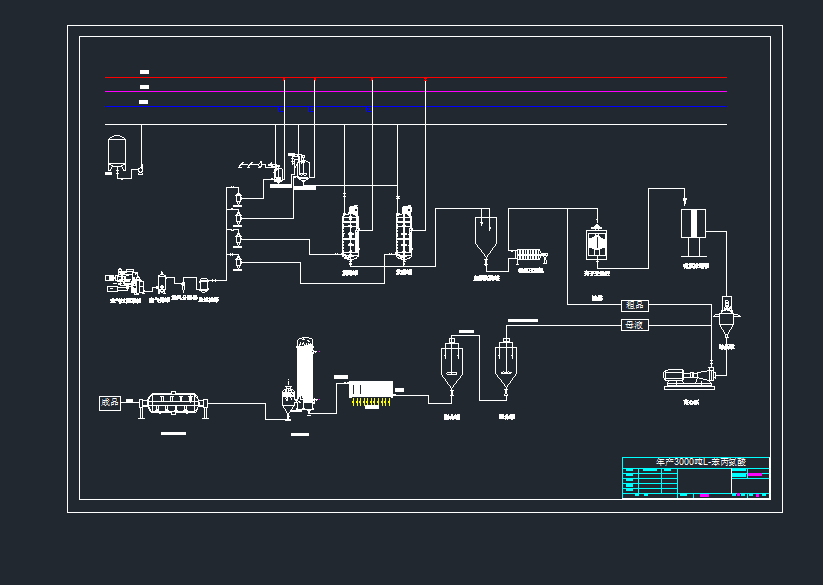
Task: Click the bottom air filter in the filter column
Action: (238, 262)
